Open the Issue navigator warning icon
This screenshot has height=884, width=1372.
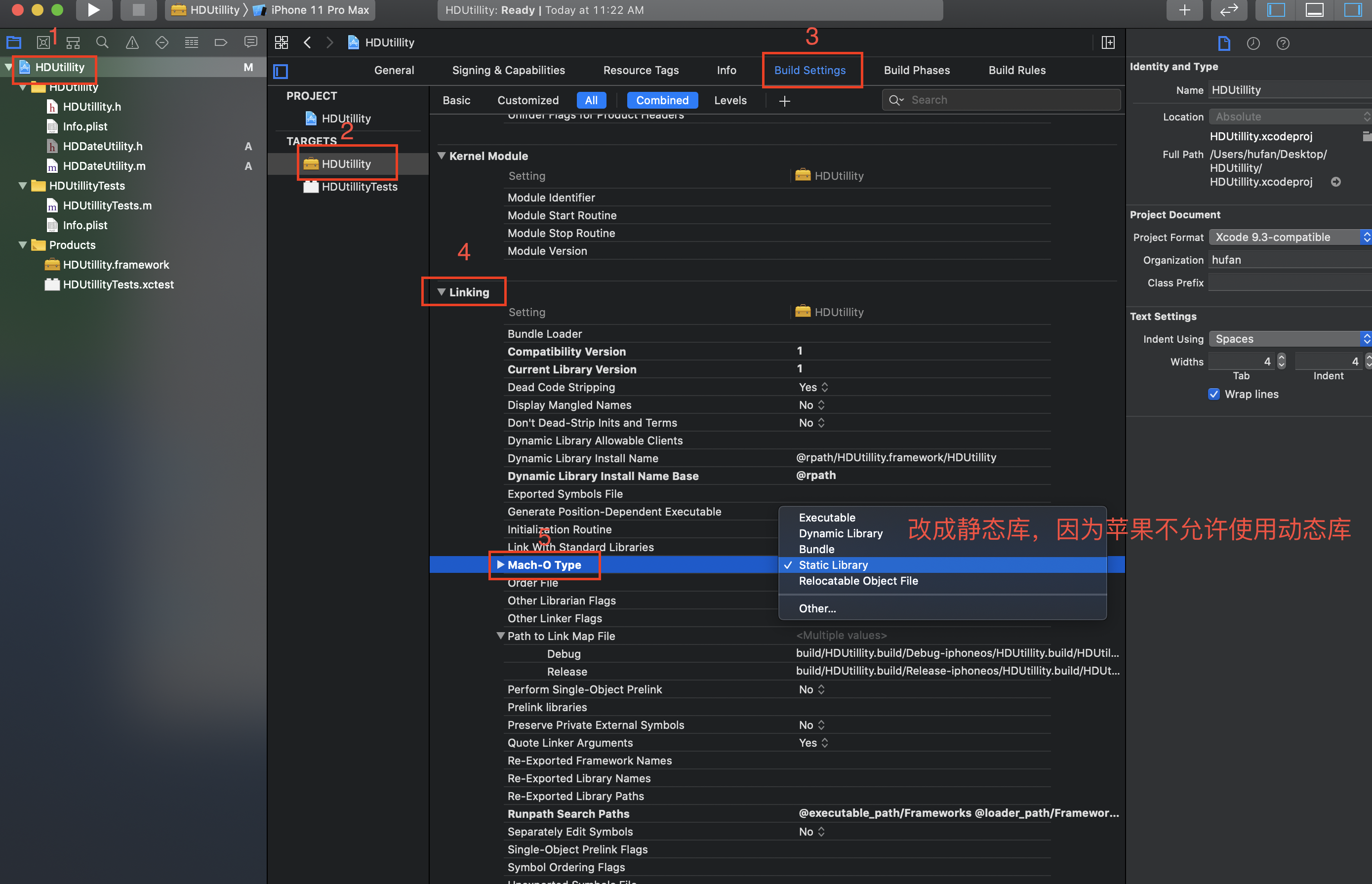click(x=132, y=42)
